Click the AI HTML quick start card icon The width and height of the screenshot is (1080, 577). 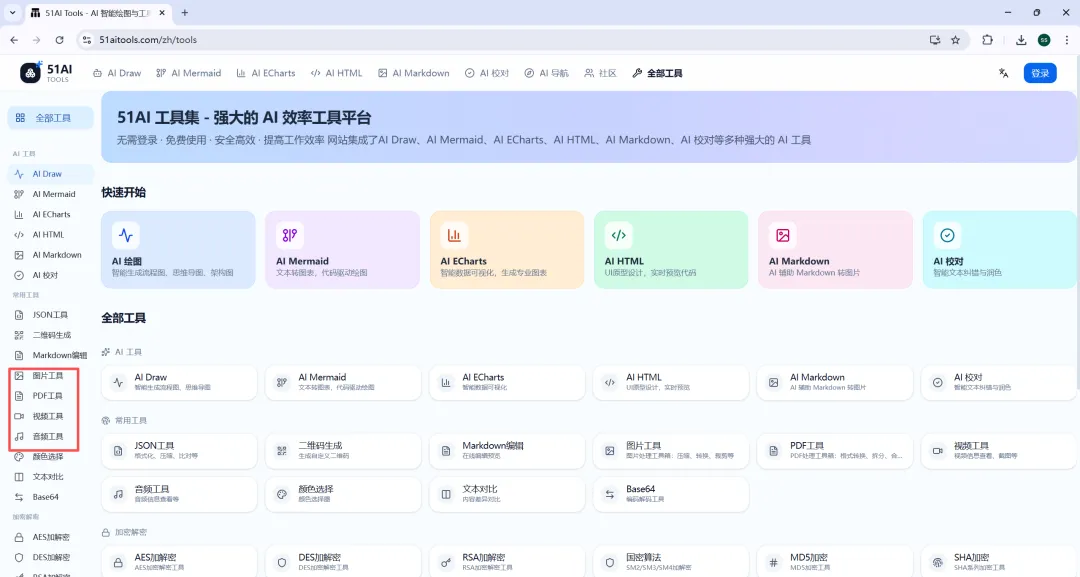tap(619, 235)
